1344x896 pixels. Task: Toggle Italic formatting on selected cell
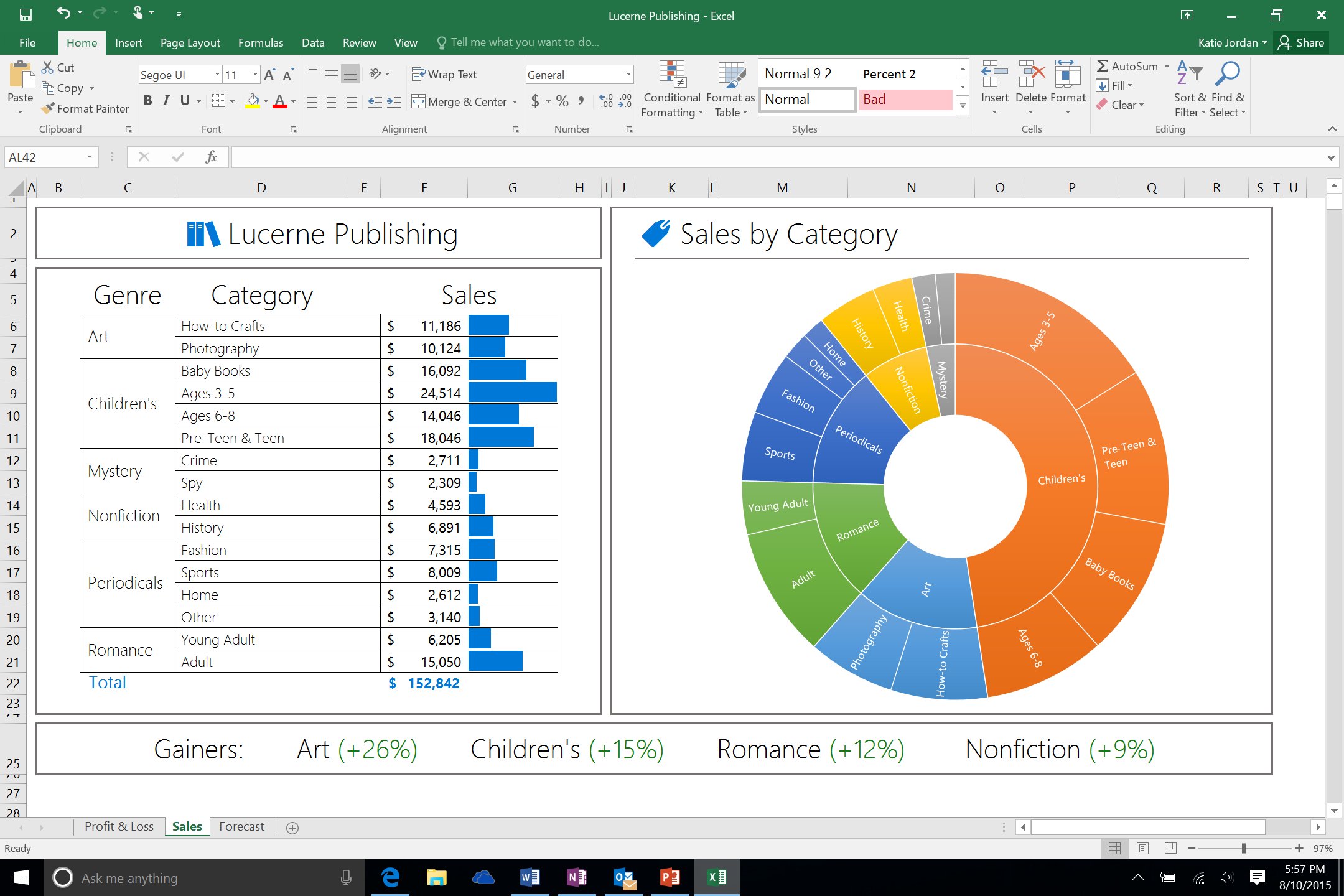(x=166, y=99)
